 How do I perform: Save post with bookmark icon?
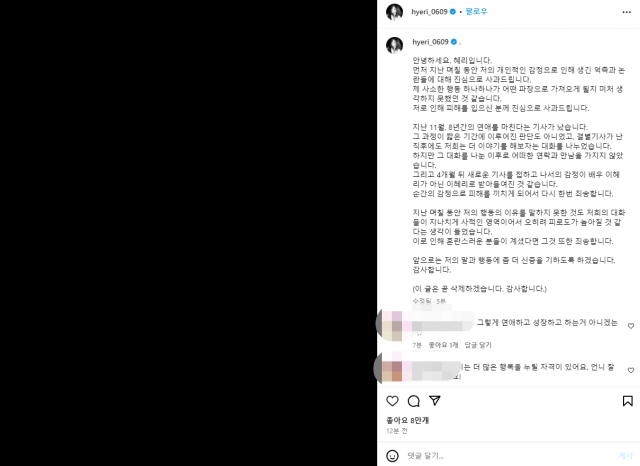[627, 401]
